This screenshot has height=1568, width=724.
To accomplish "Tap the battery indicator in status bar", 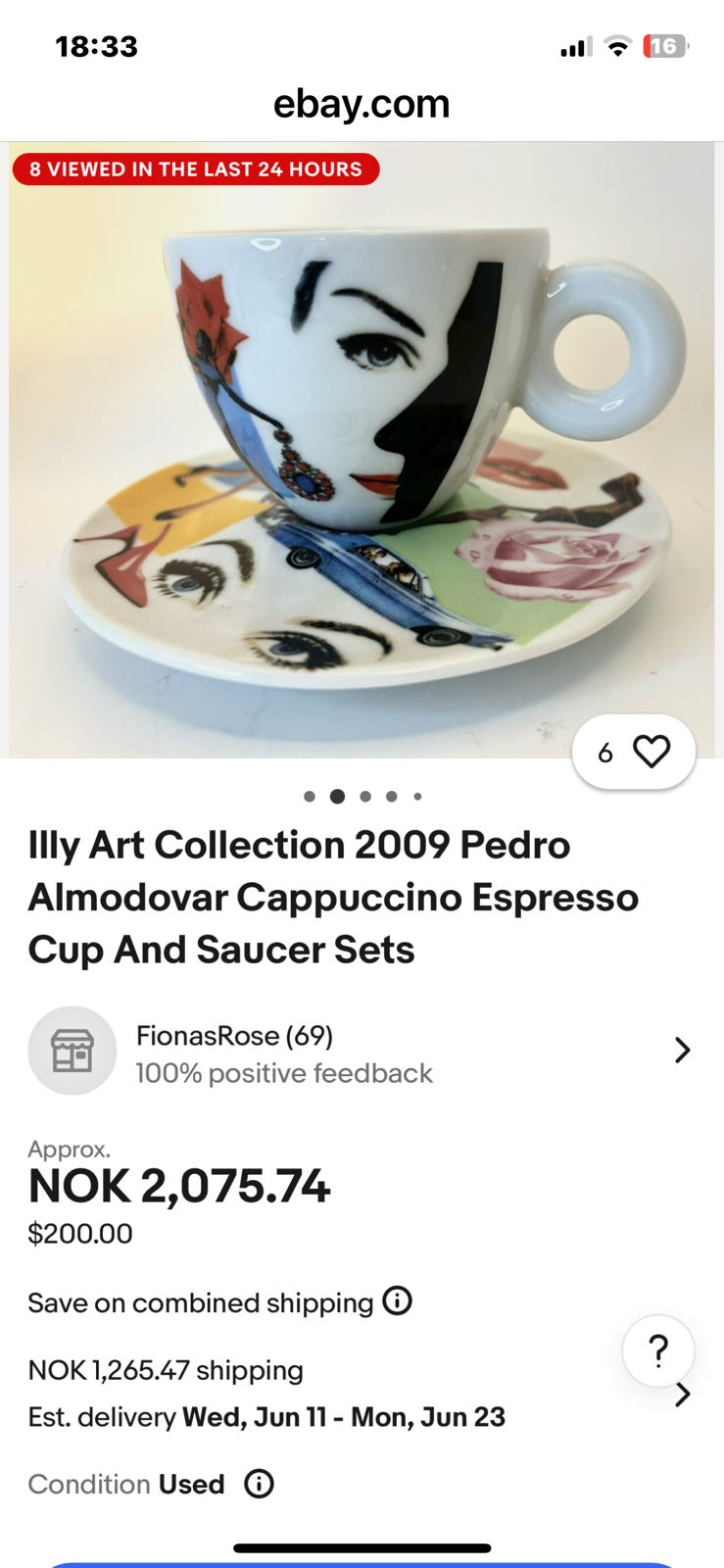I will coord(666,46).
